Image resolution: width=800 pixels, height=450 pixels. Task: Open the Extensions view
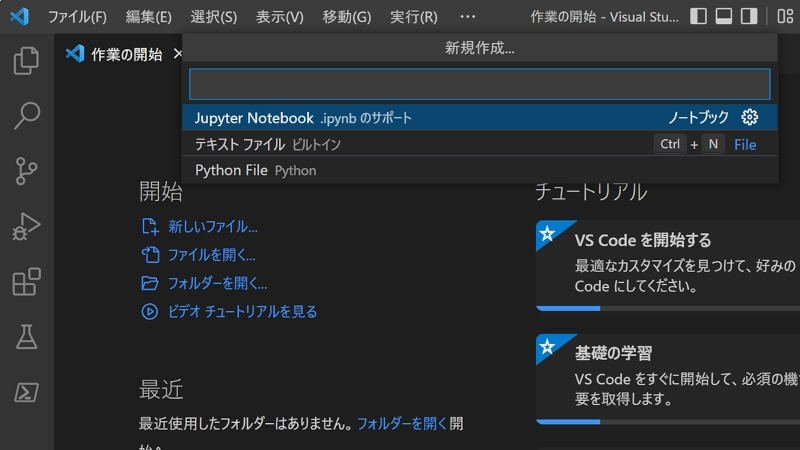(26, 282)
